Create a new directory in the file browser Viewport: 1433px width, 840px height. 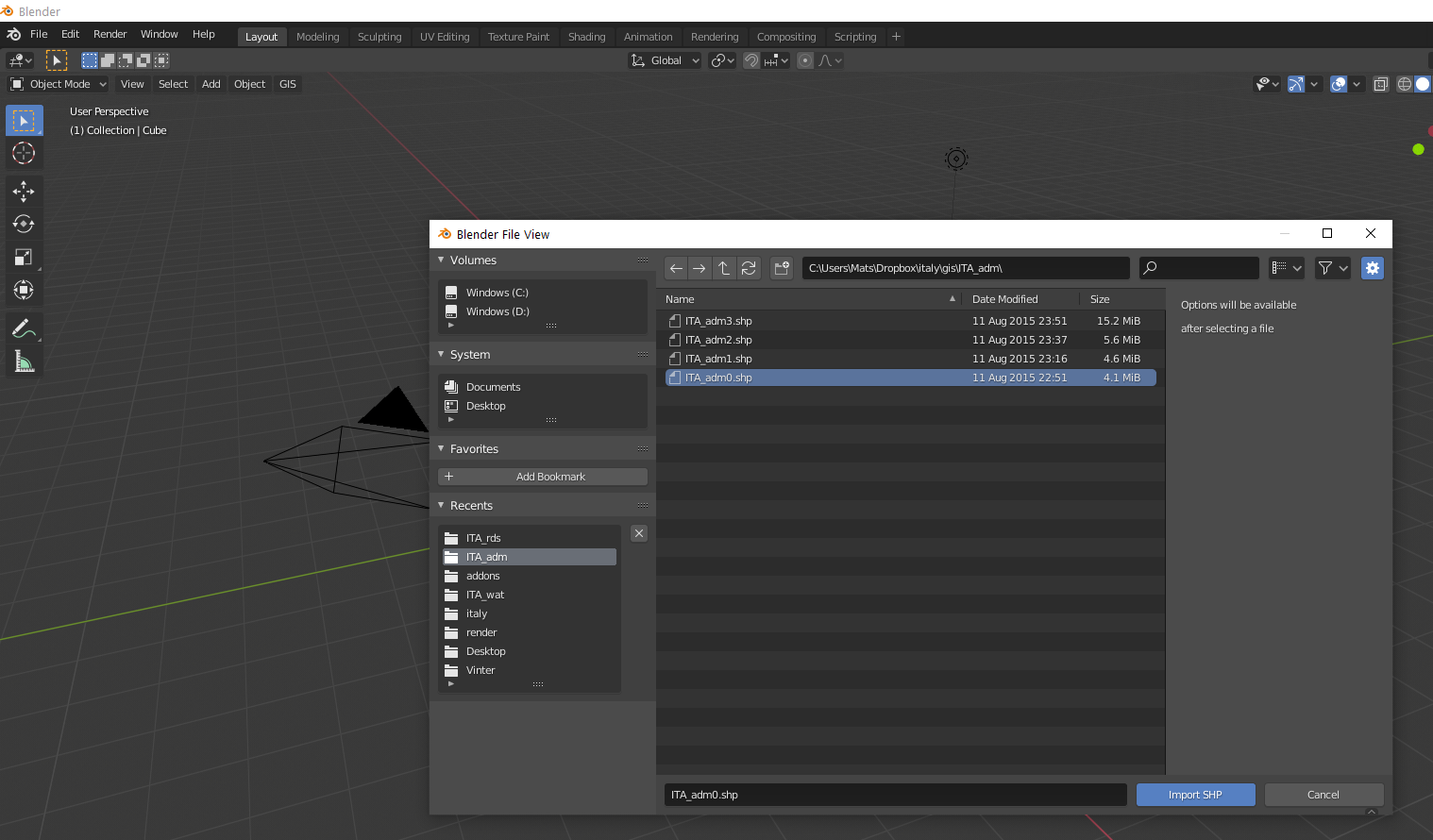click(x=781, y=268)
